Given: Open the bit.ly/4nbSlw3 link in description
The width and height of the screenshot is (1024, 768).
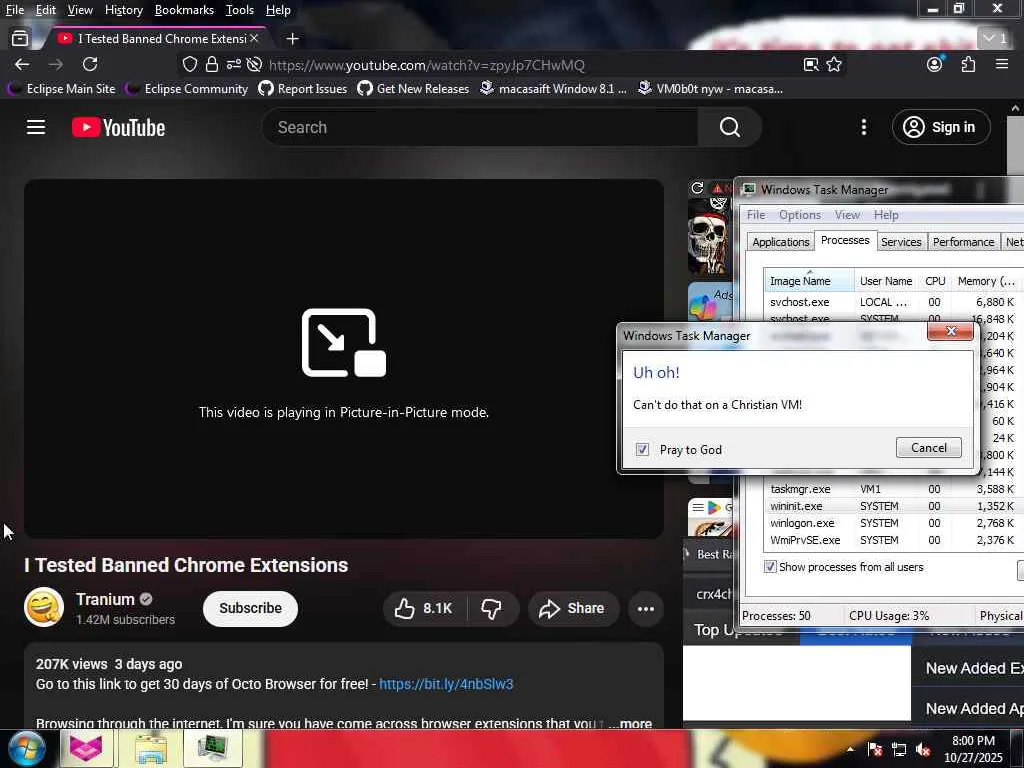Looking at the screenshot, I should [446, 684].
